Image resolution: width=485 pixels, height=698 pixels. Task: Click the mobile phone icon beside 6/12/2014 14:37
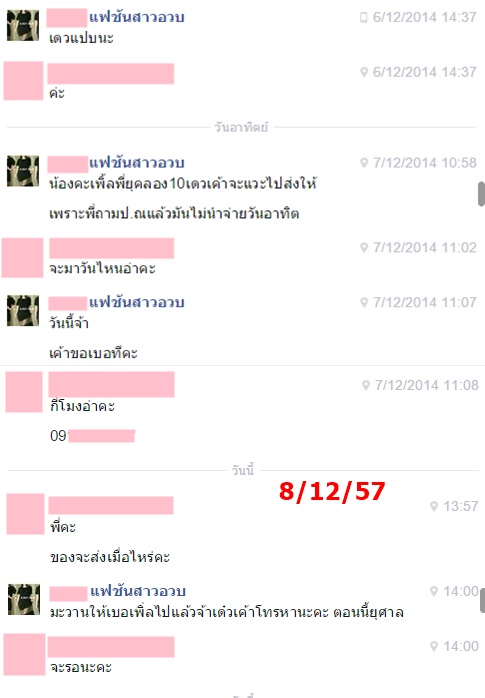pos(364,17)
